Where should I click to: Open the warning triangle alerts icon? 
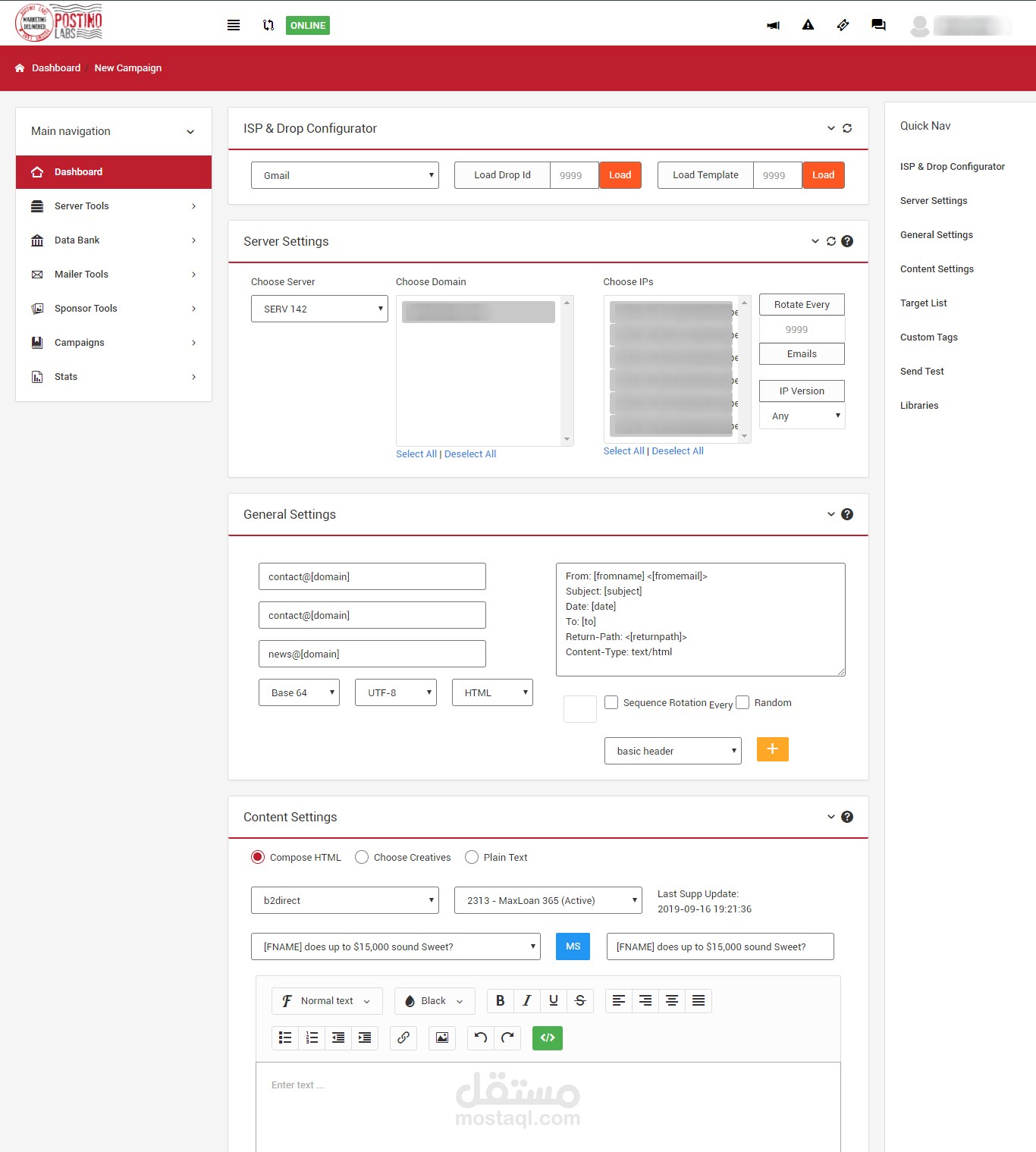(x=808, y=25)
